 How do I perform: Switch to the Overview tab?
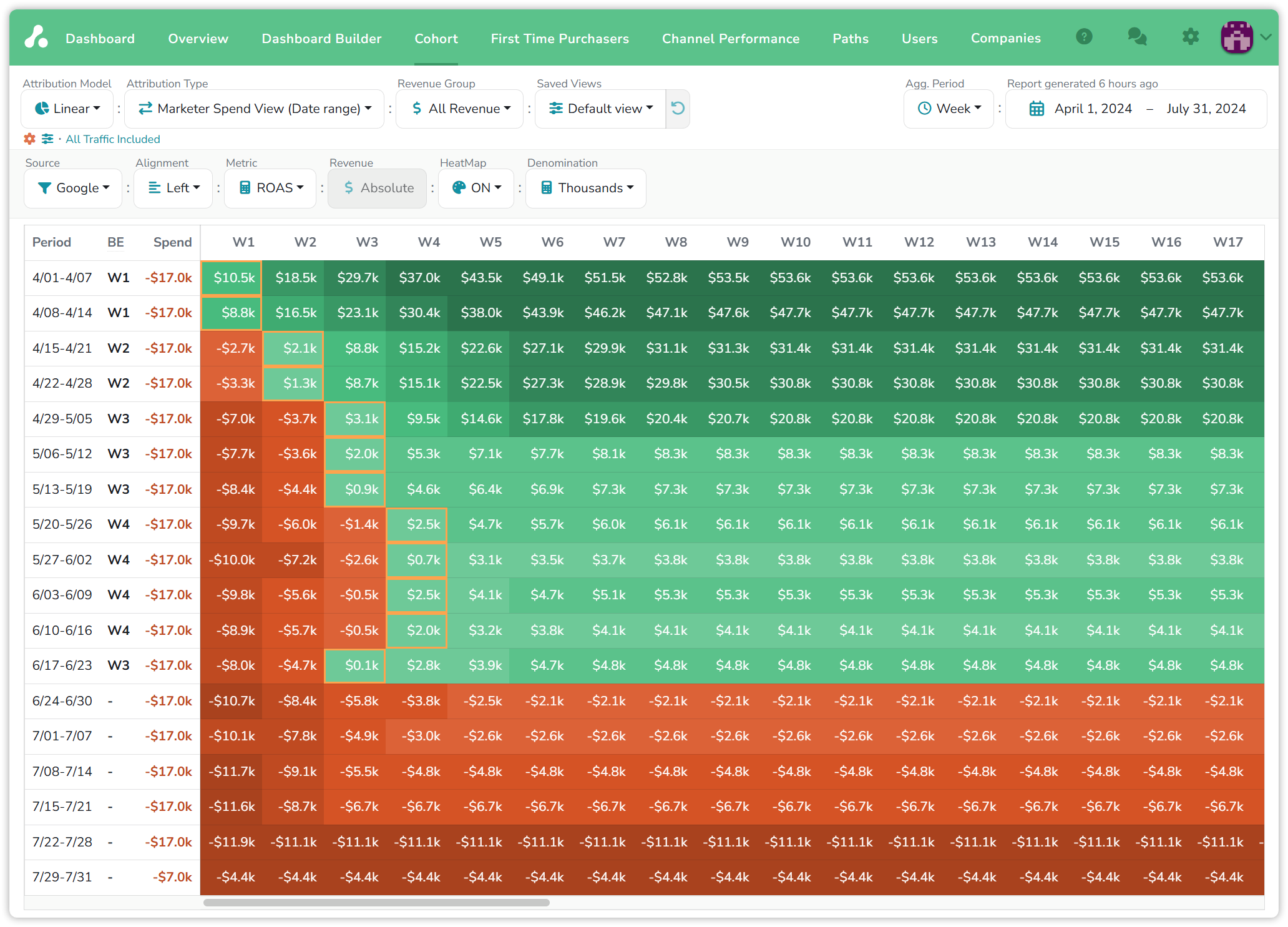[x=198, y=39]
